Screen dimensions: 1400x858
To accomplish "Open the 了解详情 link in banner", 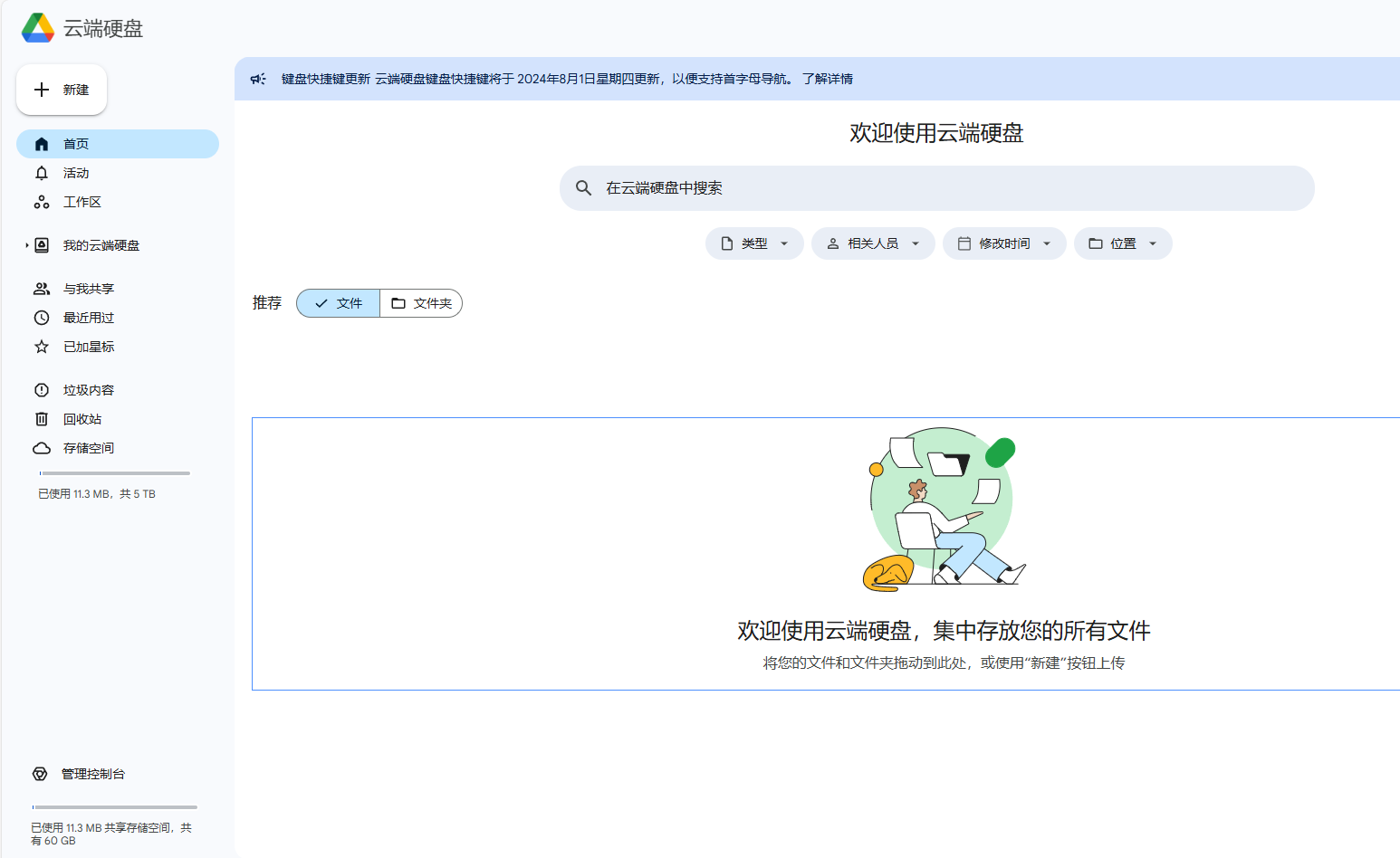I will [828, 79].
